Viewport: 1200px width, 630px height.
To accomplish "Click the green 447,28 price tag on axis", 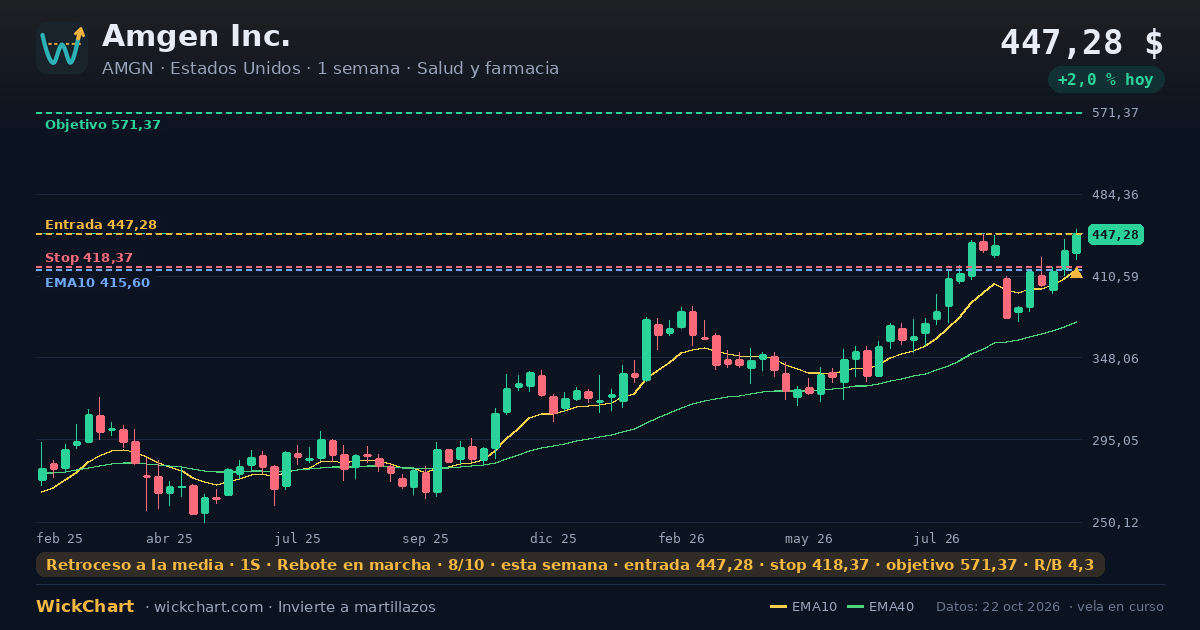I will (1115, 235).
